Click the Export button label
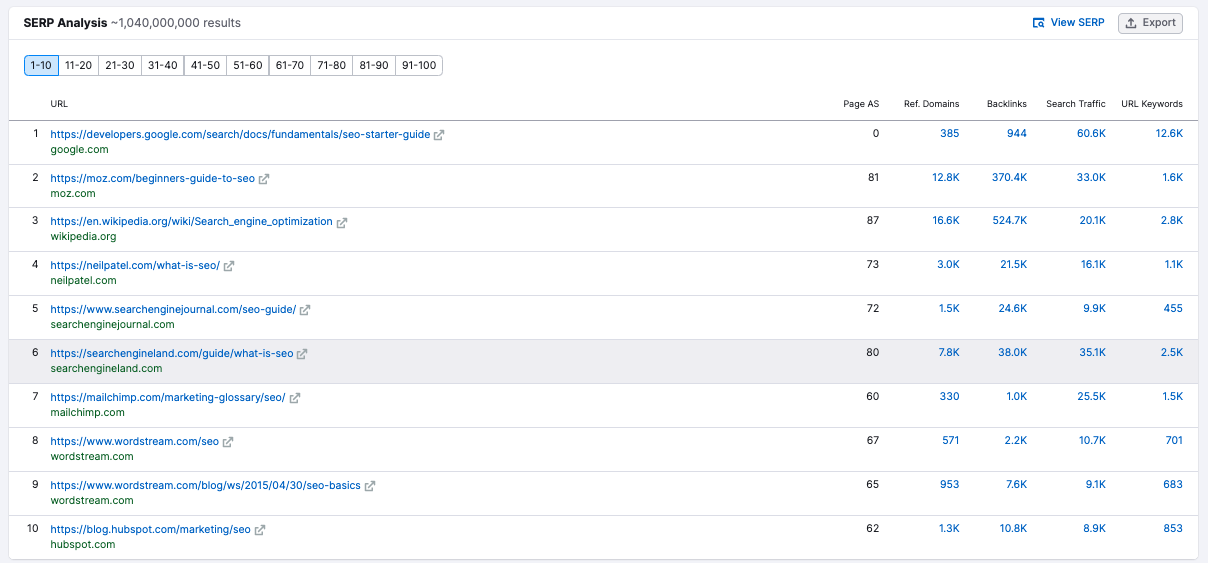This screenshot has height=563, width=1208. tap(1159, 23)
